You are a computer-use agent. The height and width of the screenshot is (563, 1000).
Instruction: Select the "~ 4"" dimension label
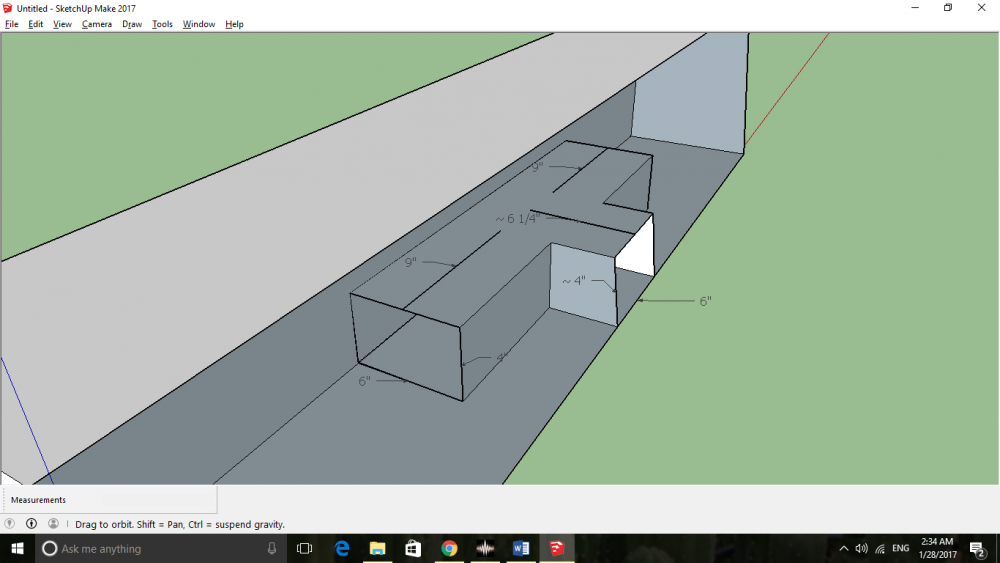[x=573, y=281]
